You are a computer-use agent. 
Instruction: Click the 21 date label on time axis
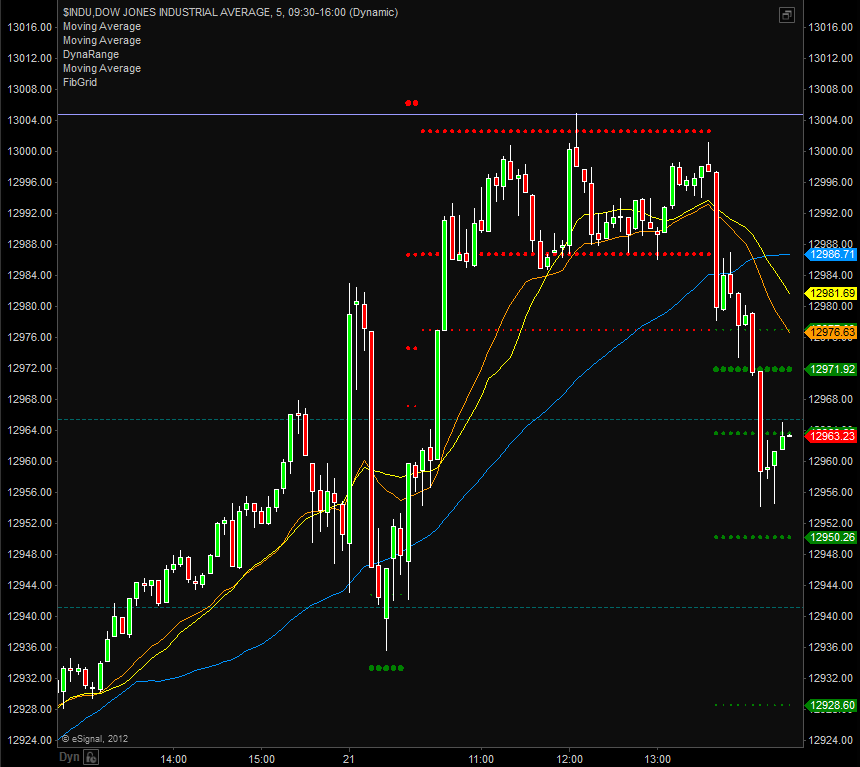(348, 758)
